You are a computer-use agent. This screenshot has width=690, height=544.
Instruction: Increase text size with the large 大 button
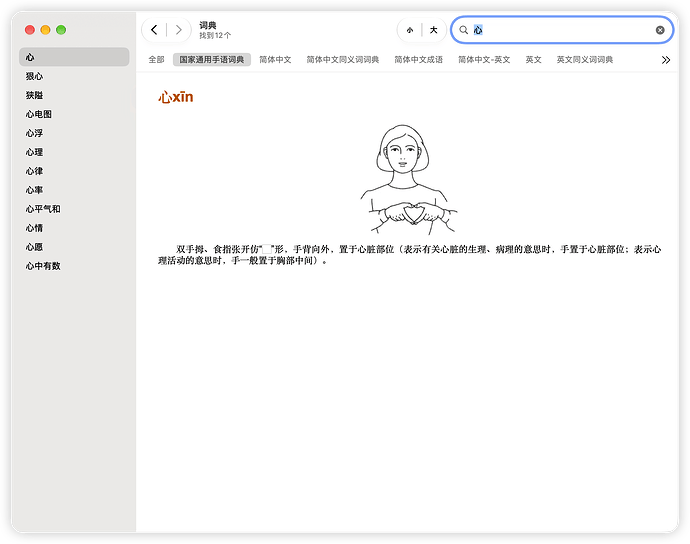click(x=433, y=30)
